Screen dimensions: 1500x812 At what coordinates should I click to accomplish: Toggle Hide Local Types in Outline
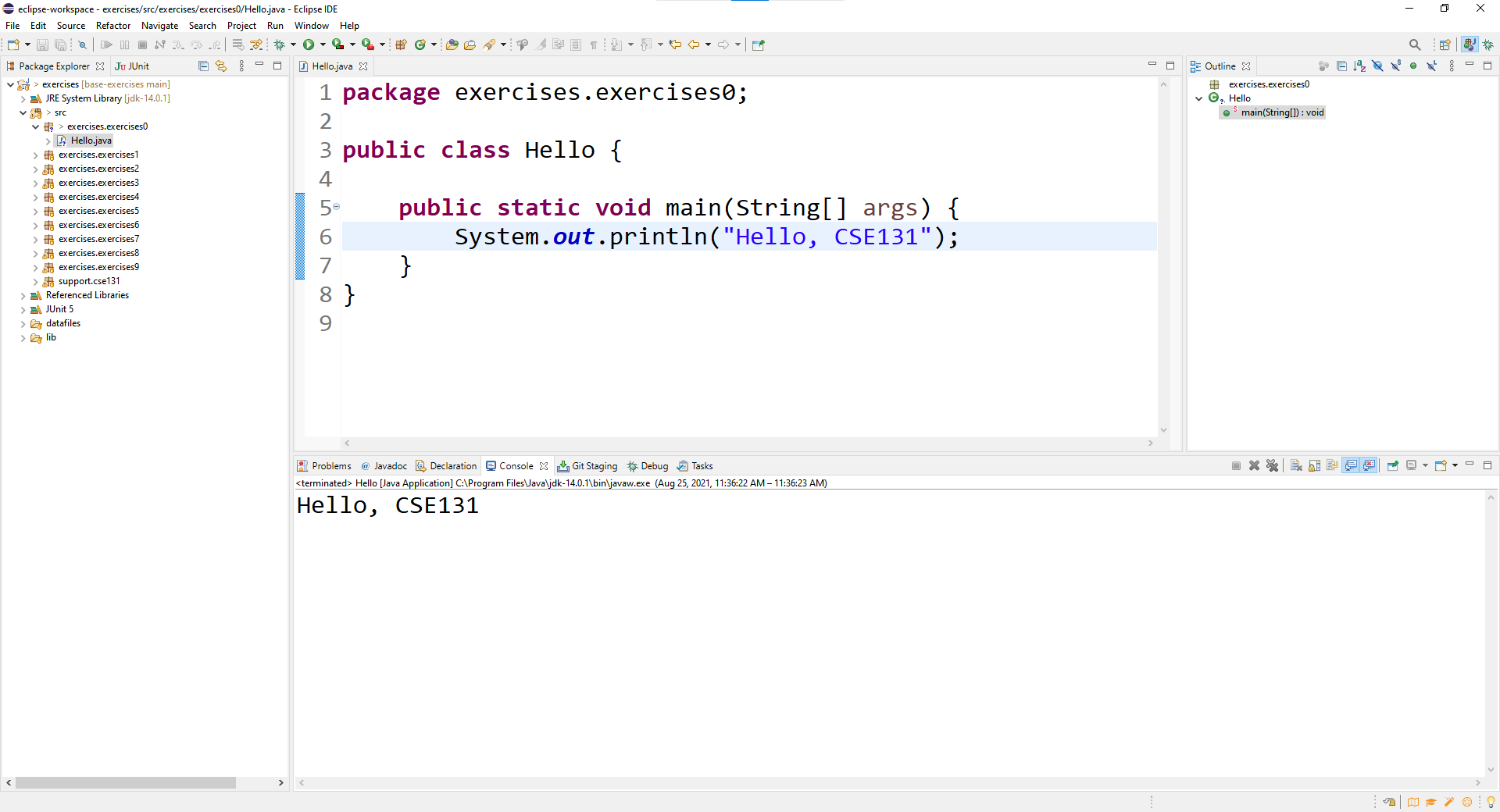(1431, 66)
